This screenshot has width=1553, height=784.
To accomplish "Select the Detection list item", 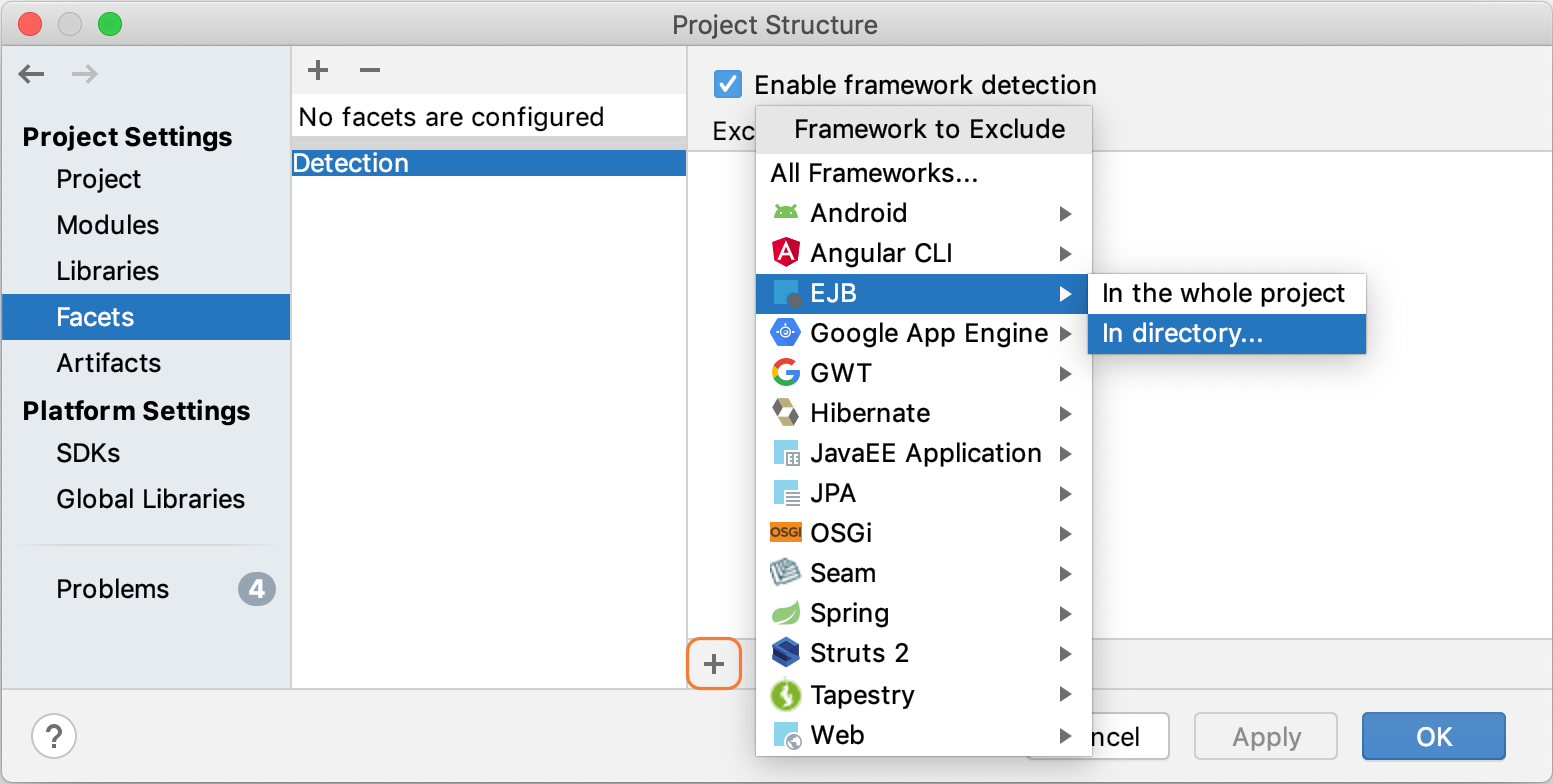I will (x=489, y=163).
